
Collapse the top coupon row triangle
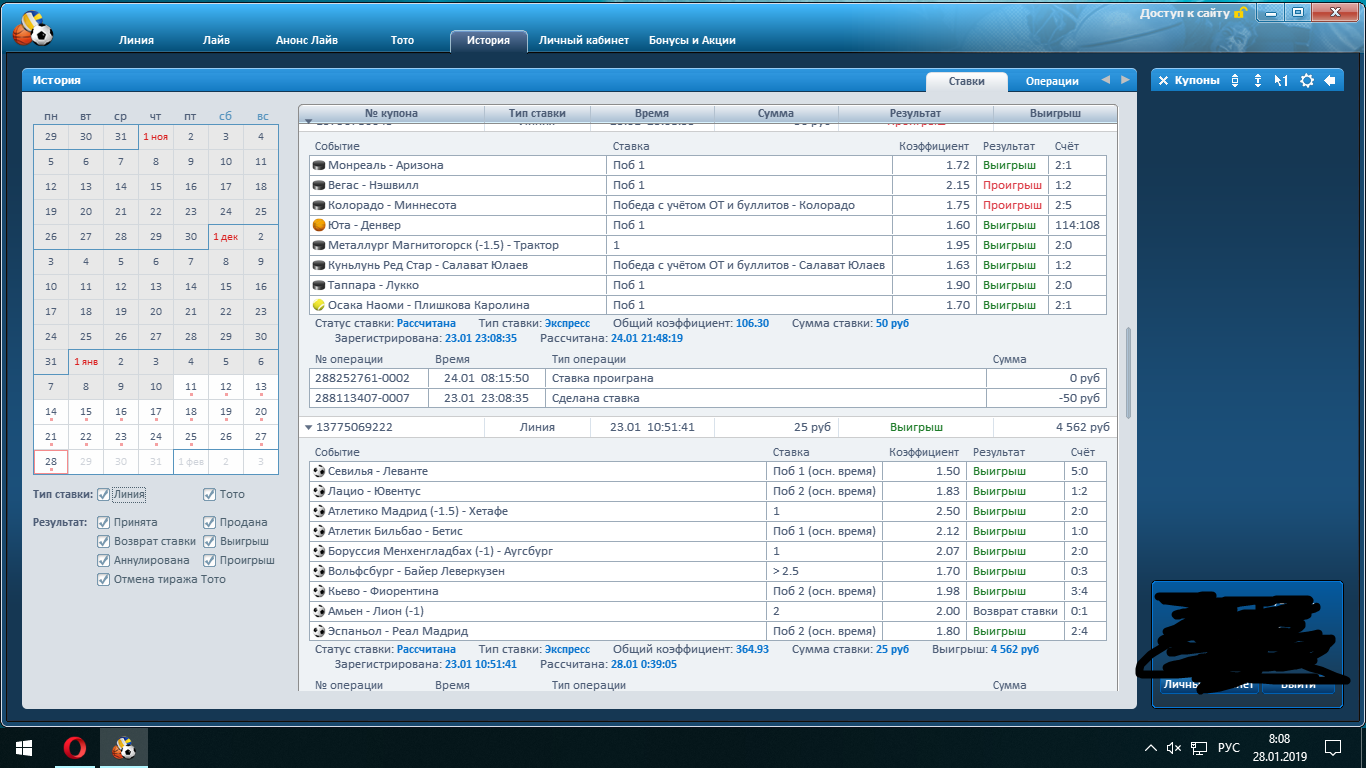pyautogui.click(x=309, y=122)
